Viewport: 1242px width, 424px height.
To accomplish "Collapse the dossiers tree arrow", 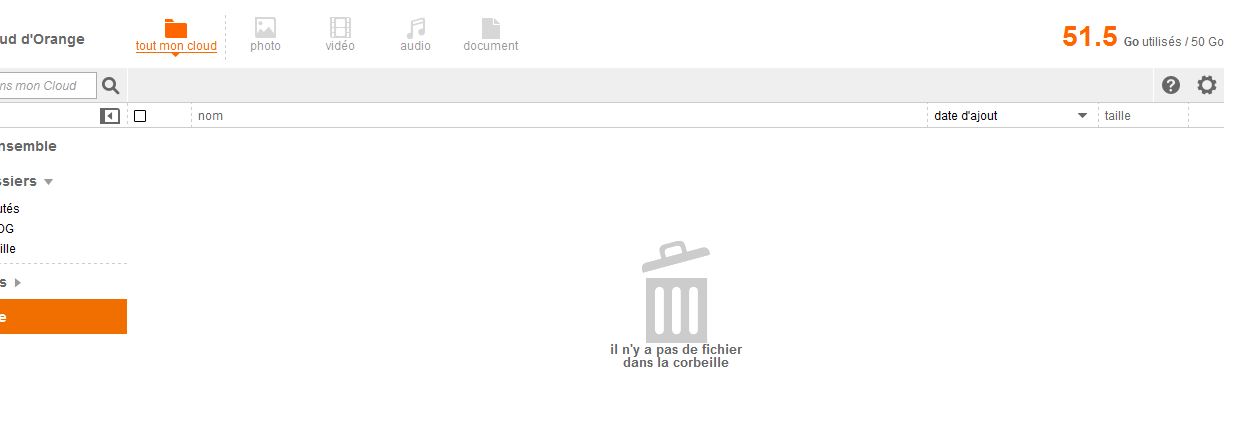I will click(x=48, y=182).
